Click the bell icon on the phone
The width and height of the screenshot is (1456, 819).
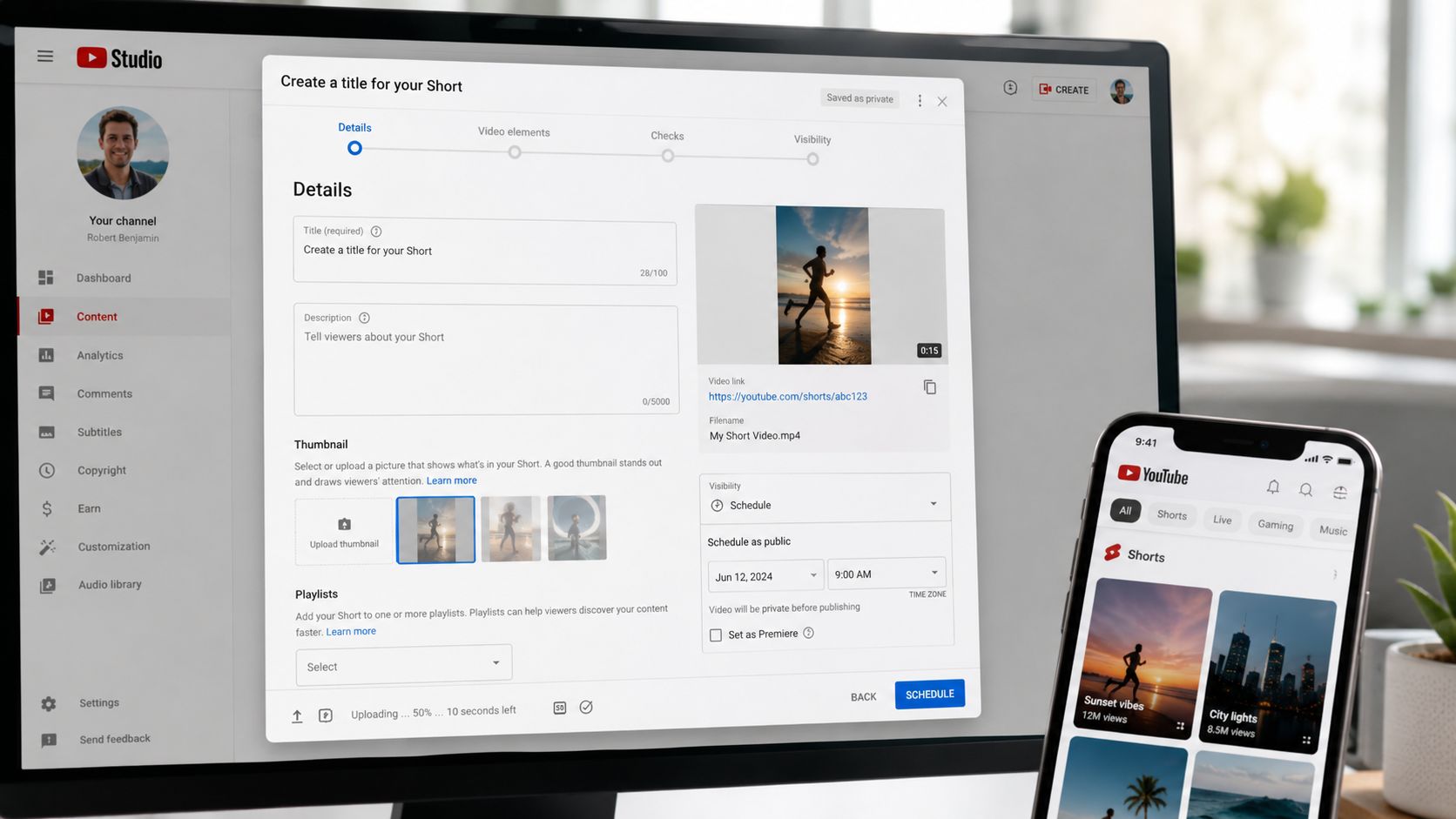[1273, 487]
